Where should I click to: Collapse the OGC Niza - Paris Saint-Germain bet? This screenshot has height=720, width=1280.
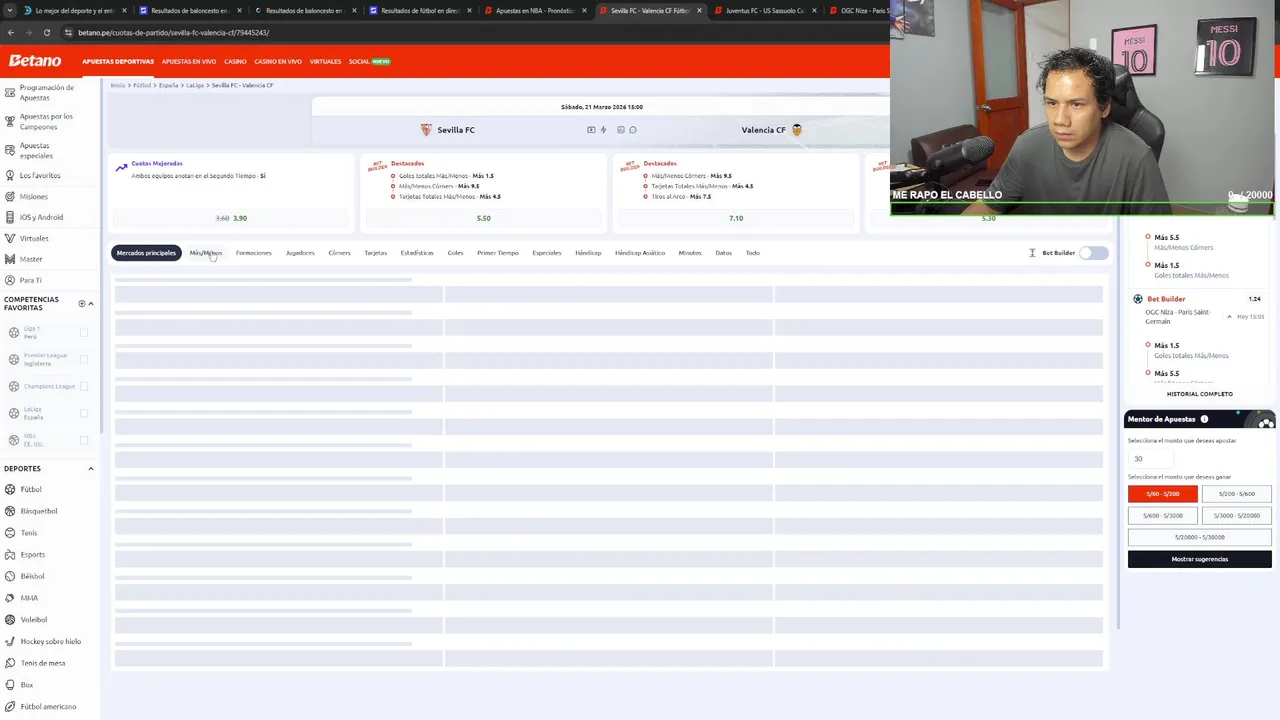[1229, 316]
